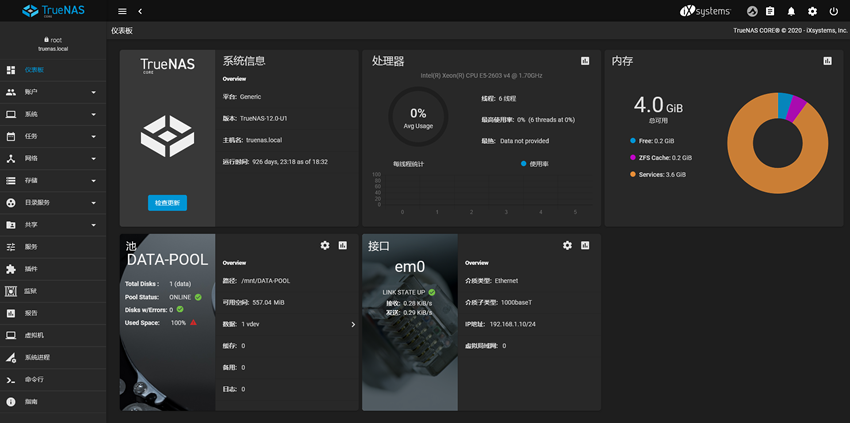The image size is (850, 423).
Task: Click the TrueCommand status icon
Action: (751, 11)
